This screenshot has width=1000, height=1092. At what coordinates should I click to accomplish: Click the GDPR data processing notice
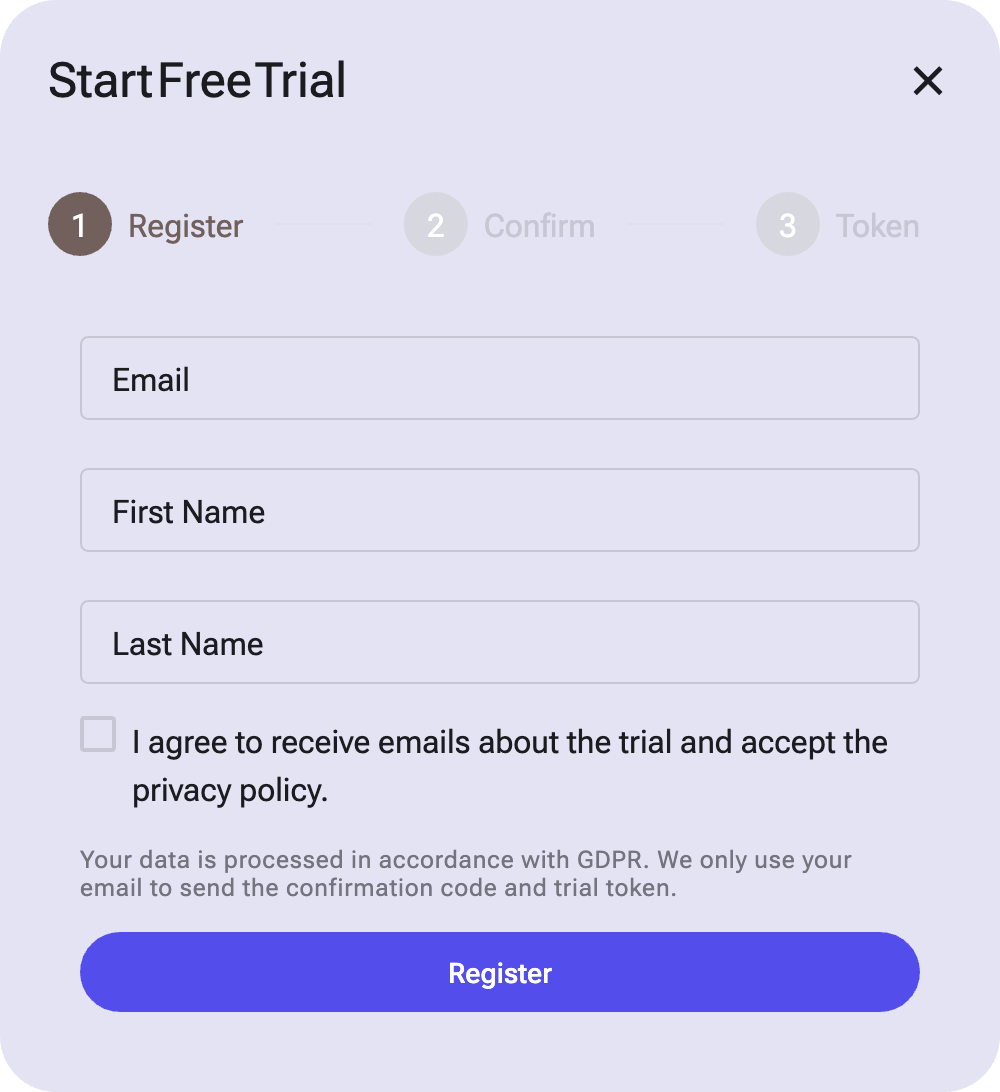pos(465,873)
